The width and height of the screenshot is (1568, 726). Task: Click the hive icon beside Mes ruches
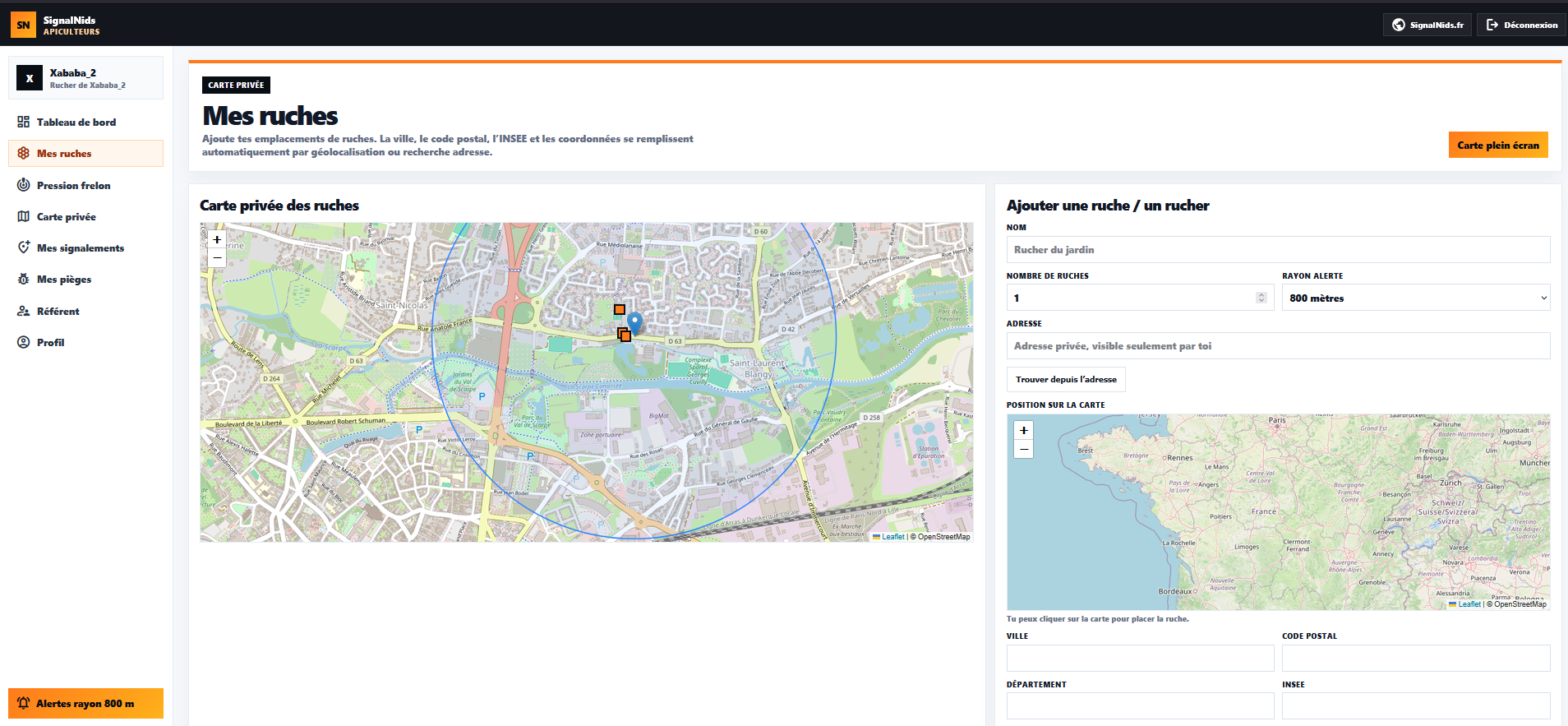(x=24, y=153)
